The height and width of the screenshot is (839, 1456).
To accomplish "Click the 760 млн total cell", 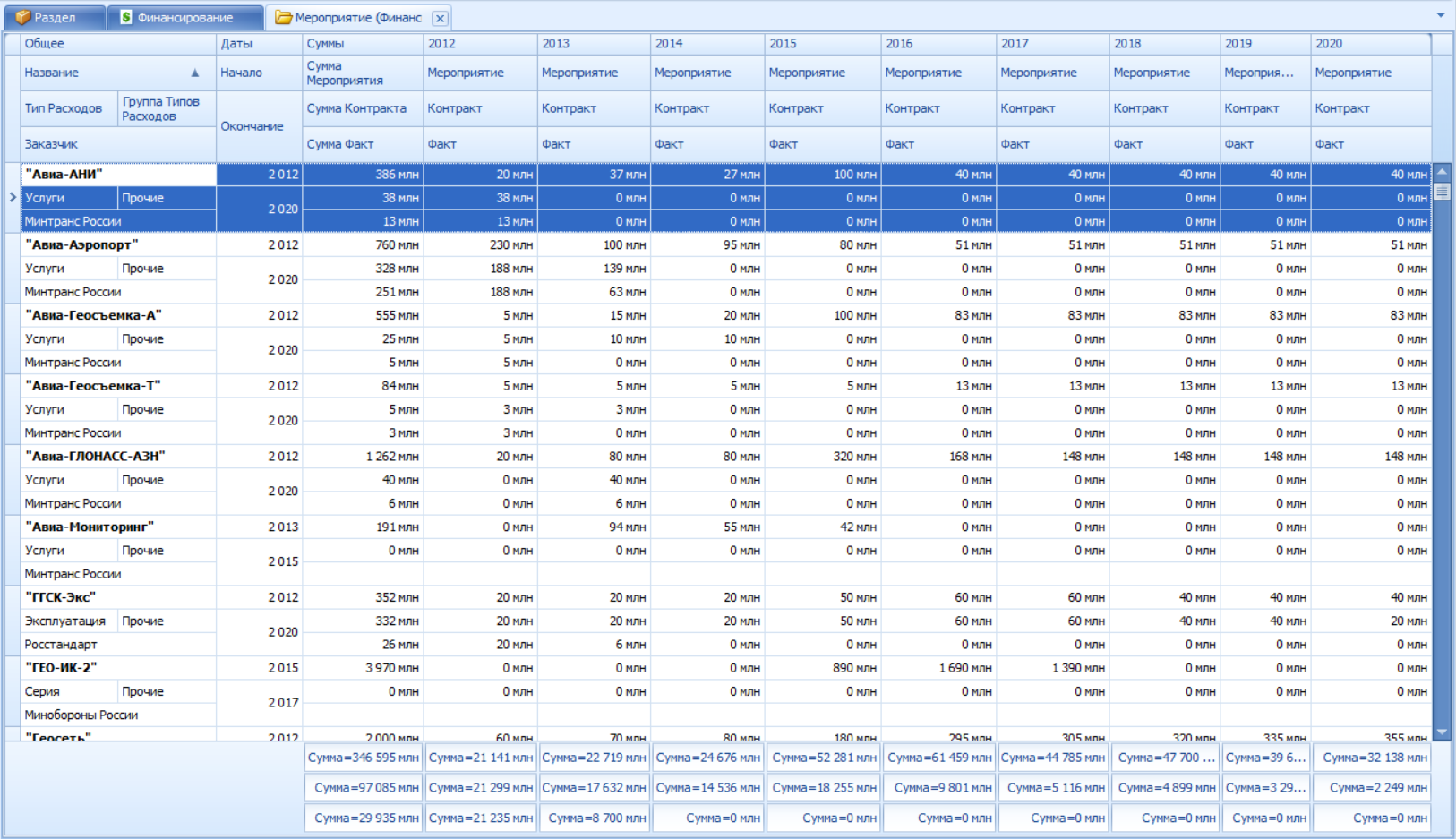I will 363,244.
